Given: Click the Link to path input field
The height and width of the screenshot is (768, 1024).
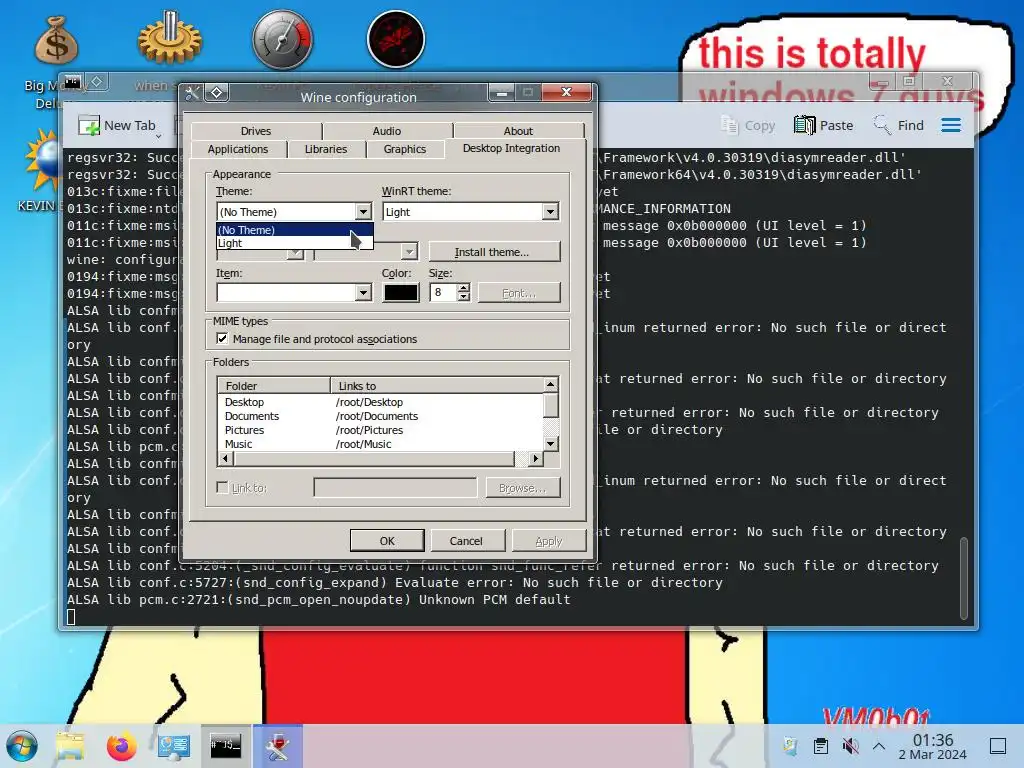Looking at the screenshot, I should point(395,487).
